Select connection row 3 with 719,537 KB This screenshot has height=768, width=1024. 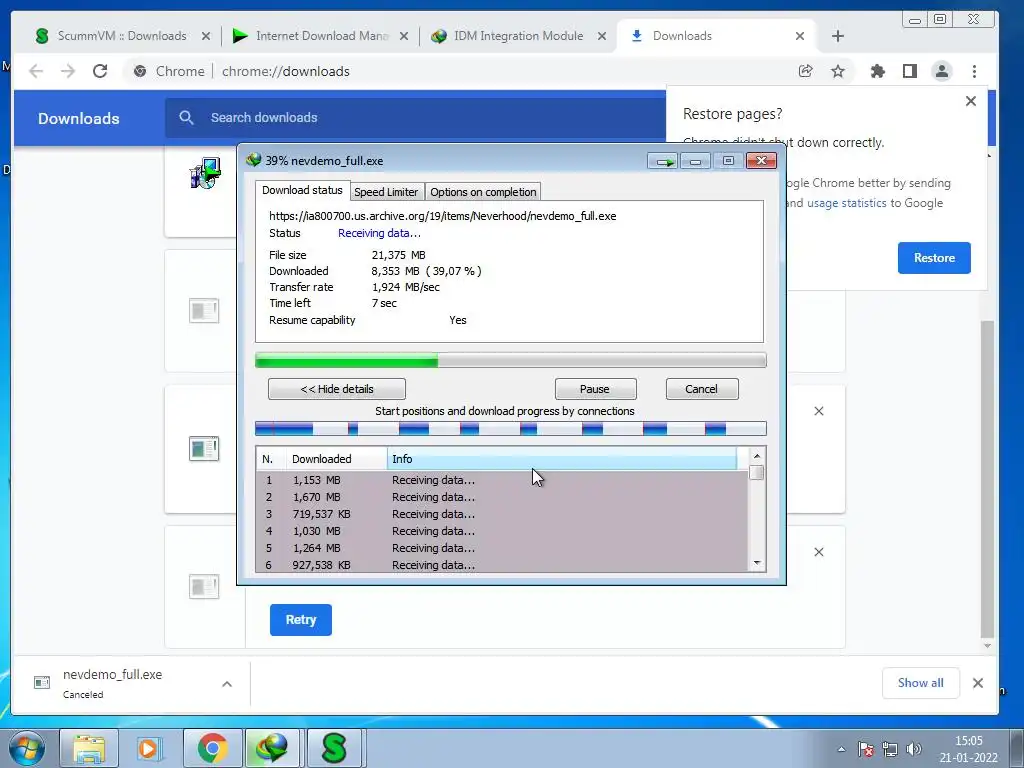coord(502,514)
